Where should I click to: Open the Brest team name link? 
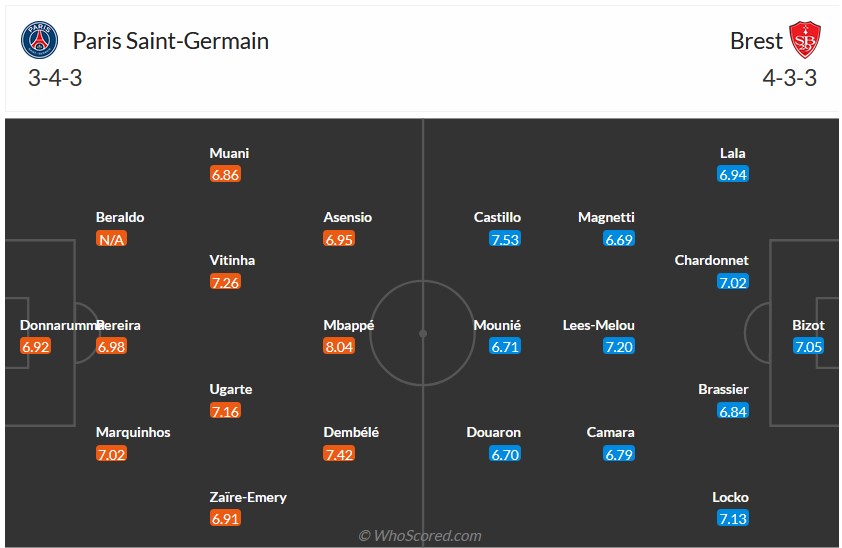(x=756, y=41)
